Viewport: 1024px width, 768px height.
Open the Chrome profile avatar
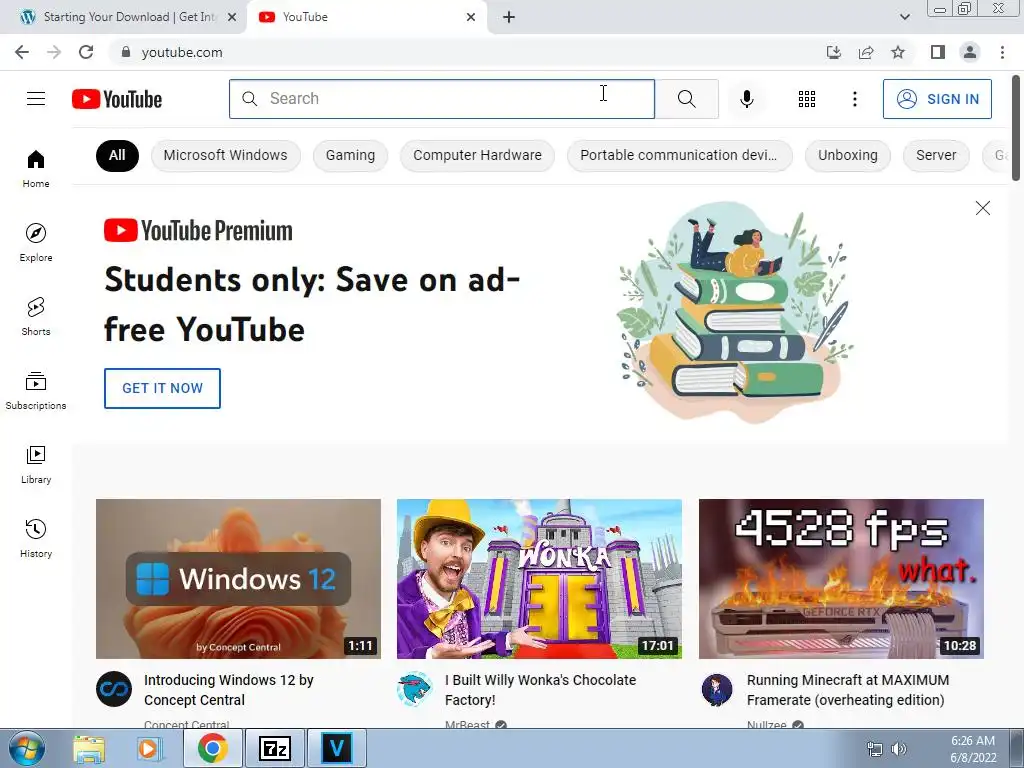970,52
